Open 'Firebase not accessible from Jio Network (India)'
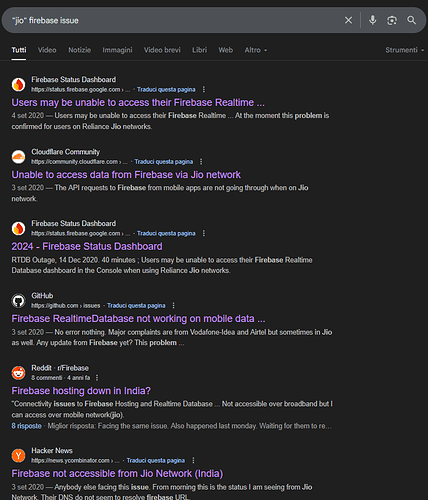This screenshot has height=500, width=428. [117, 474]
